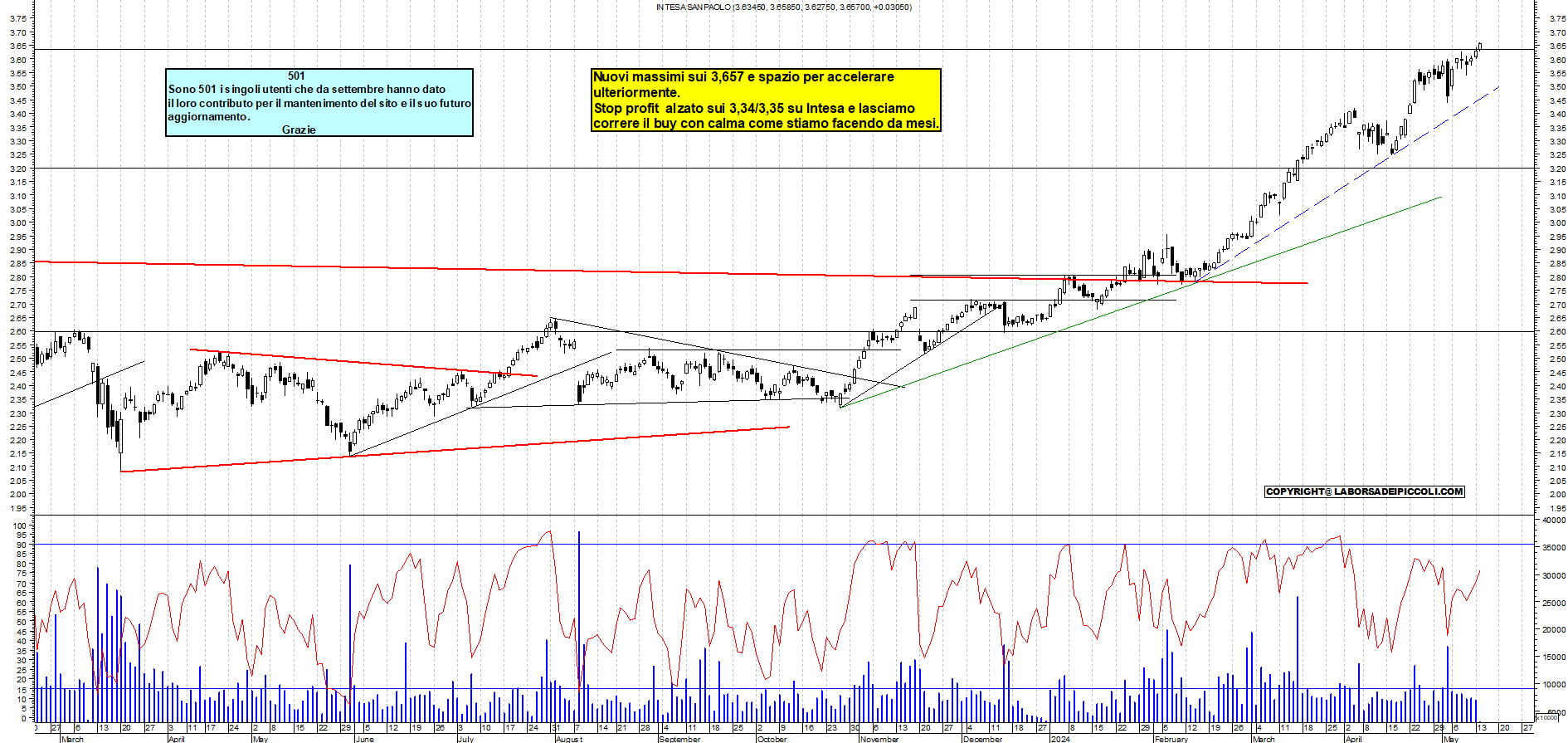The image size is (1568, 743).
Task: Click 20000 on the volume scale
Action: click(x=1553, y=630)
